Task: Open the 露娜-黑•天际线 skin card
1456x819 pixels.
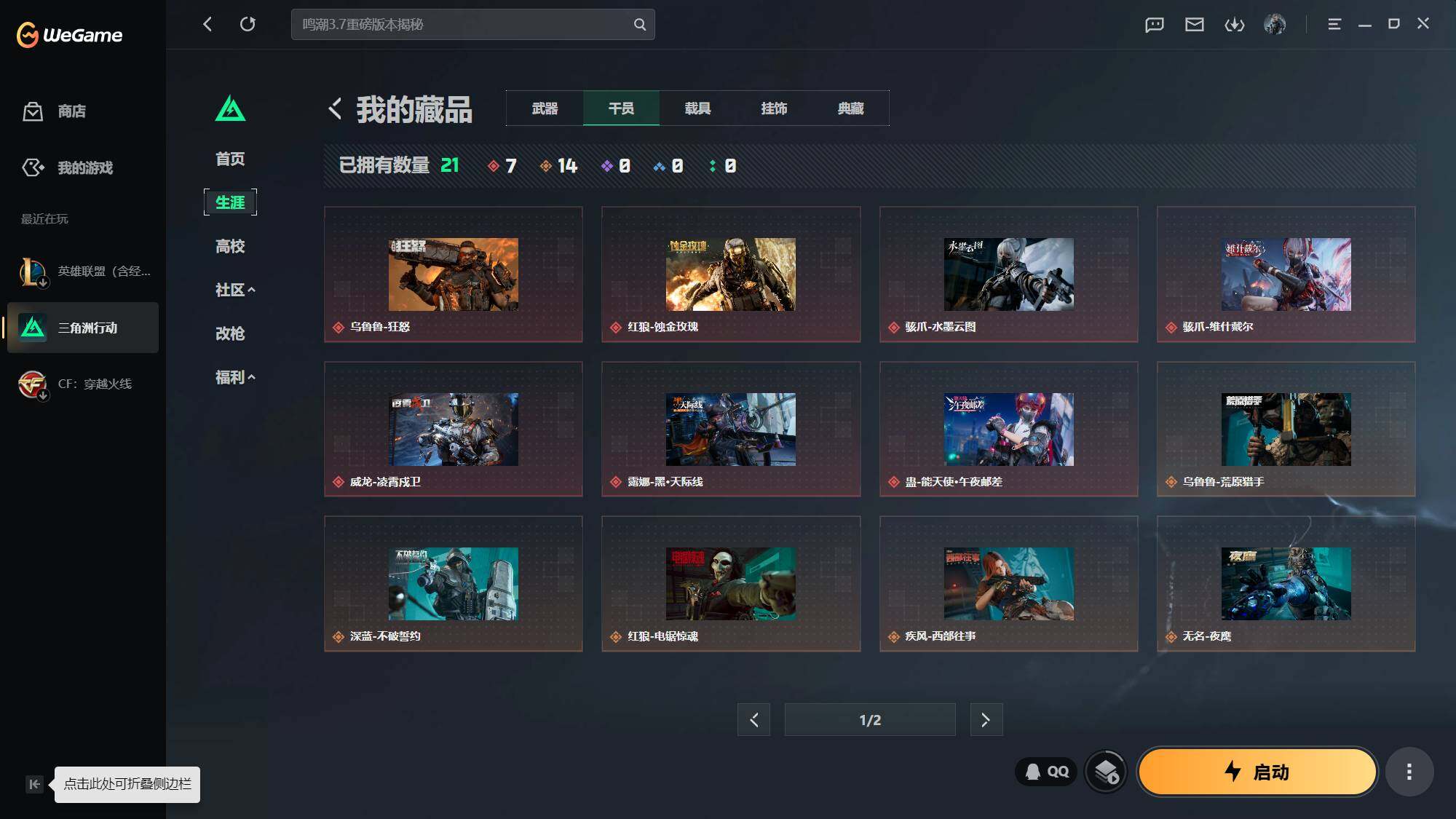Action: (731, 430)
